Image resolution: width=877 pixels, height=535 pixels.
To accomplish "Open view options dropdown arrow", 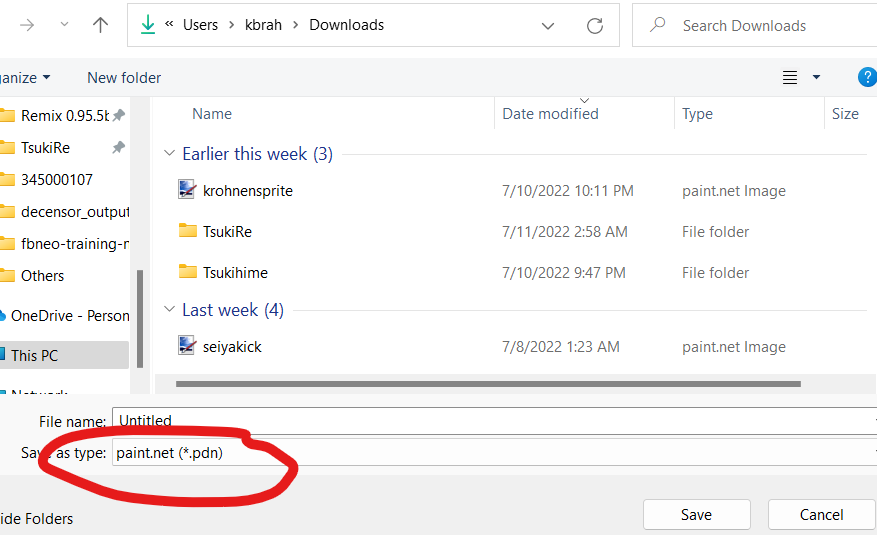I will click(x=816, y=77).
